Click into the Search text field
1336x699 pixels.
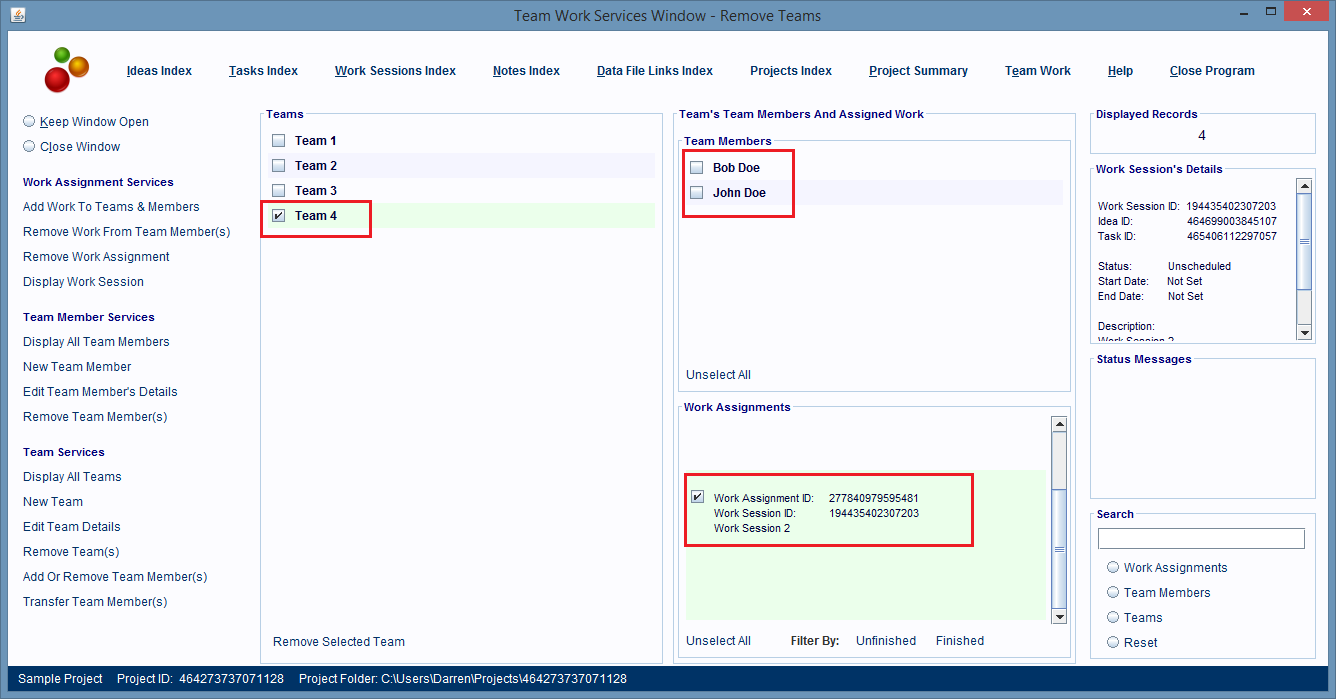1201,539
